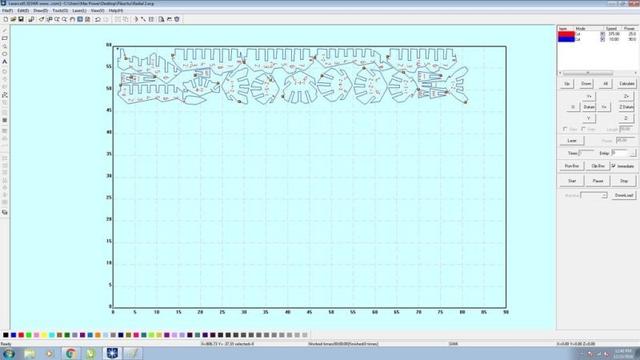Click the magnifier zoom icon in toolbar
Viewport: 640px width, 360px height.
coord(64,19)
